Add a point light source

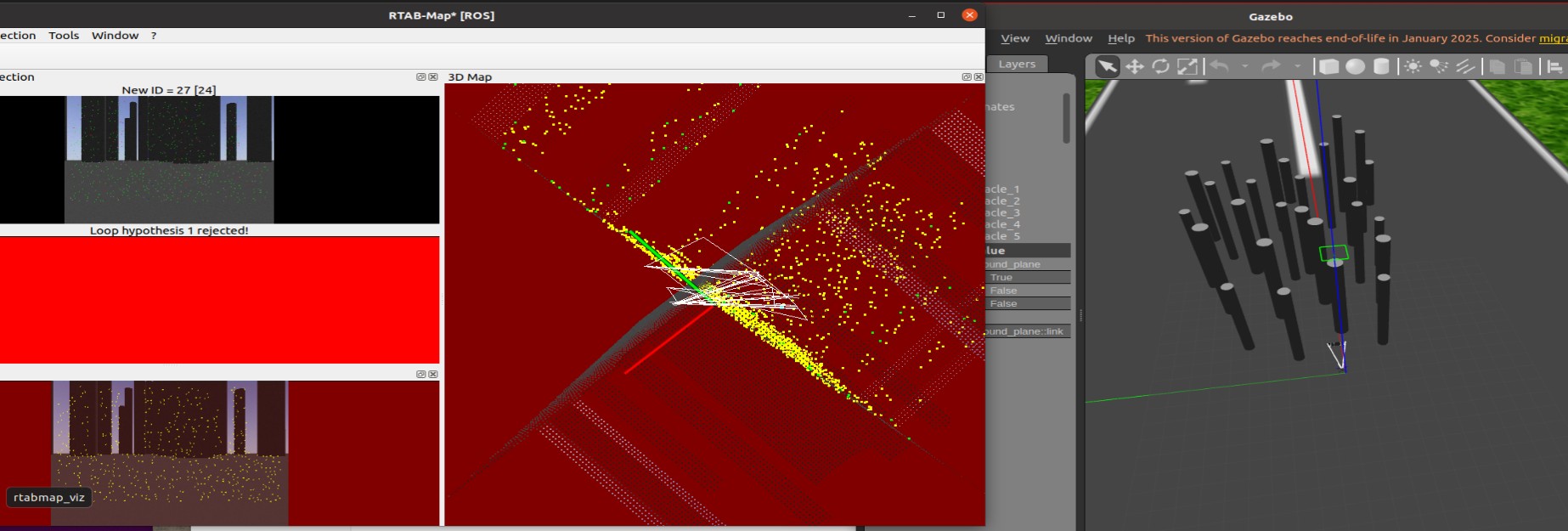coord(1413,66)
